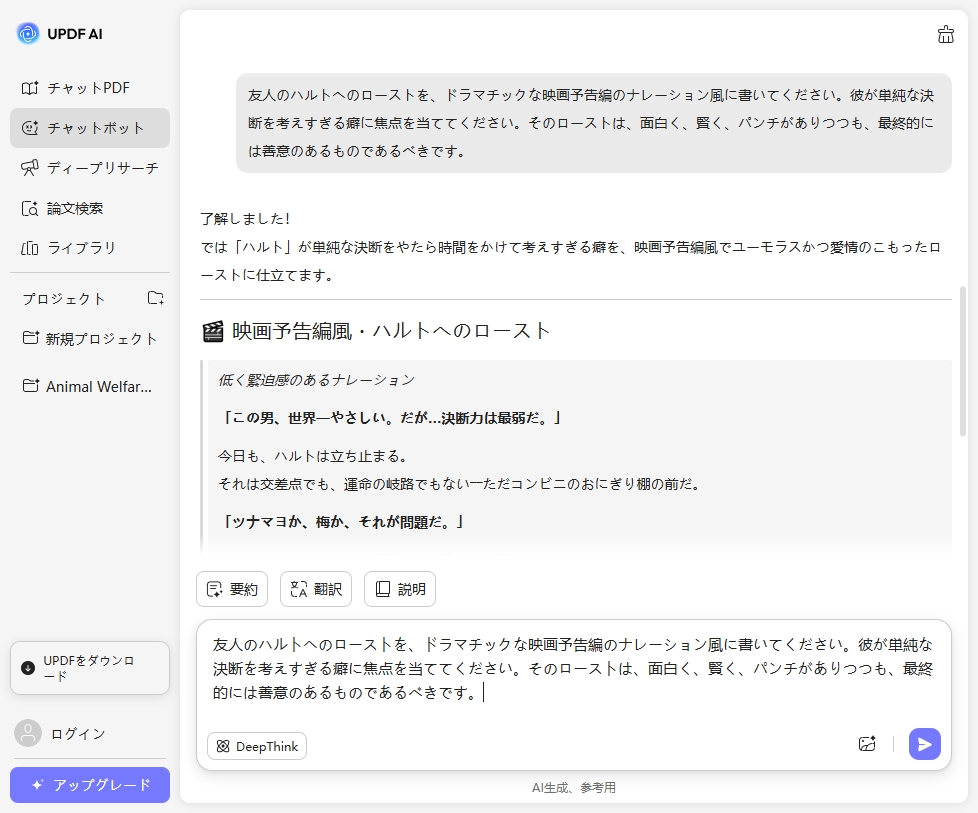Click the new project folder icon

pos(156,297)
